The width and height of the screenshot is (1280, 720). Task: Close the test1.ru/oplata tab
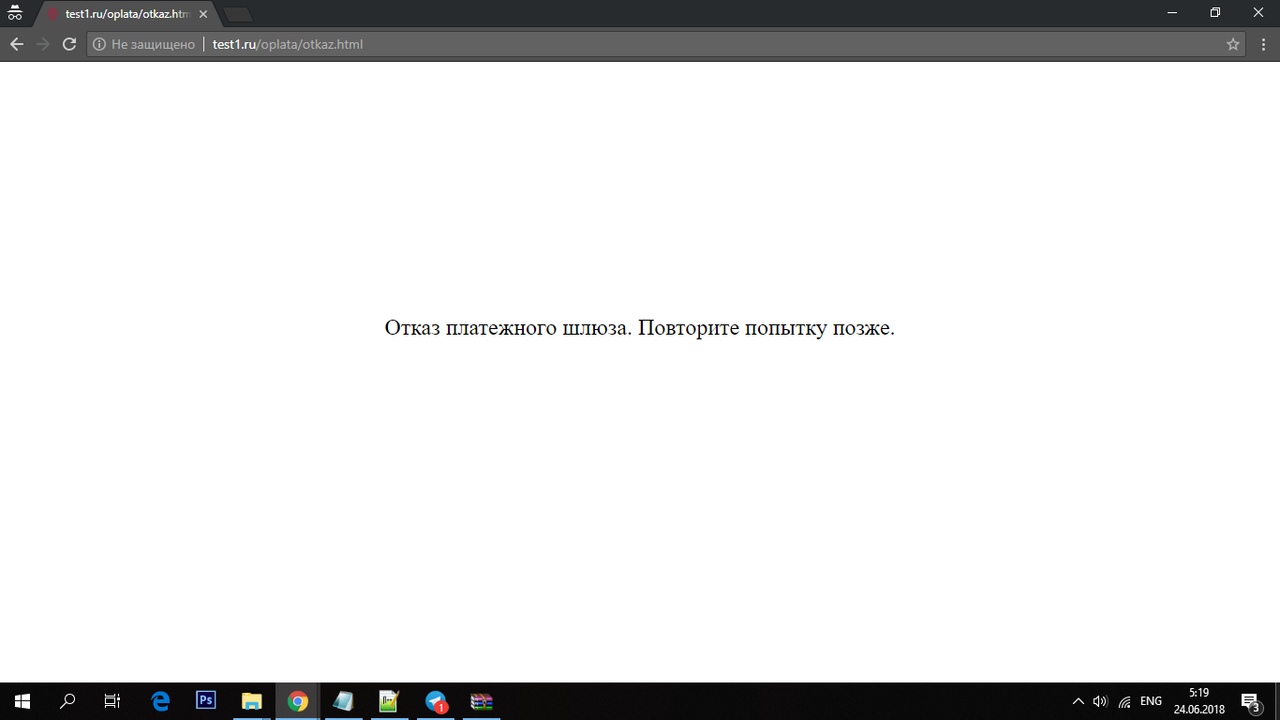click(x=203, y=14)
